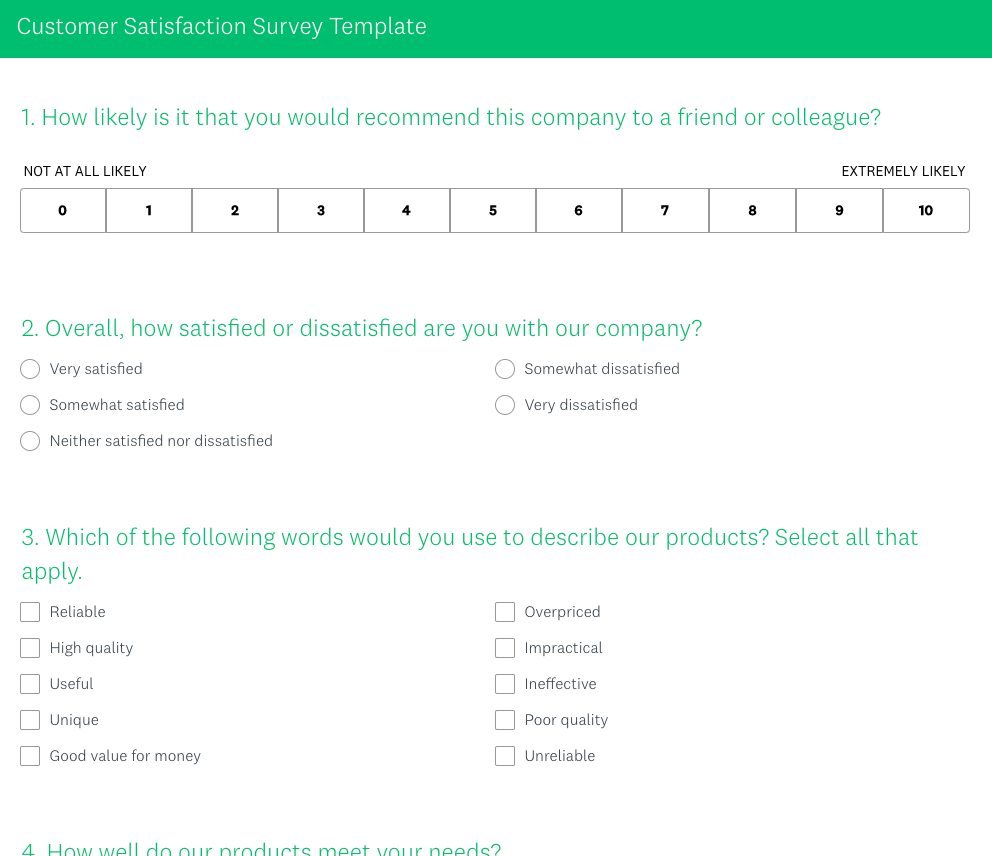Enable the Useful checkbox

(30, 684)
